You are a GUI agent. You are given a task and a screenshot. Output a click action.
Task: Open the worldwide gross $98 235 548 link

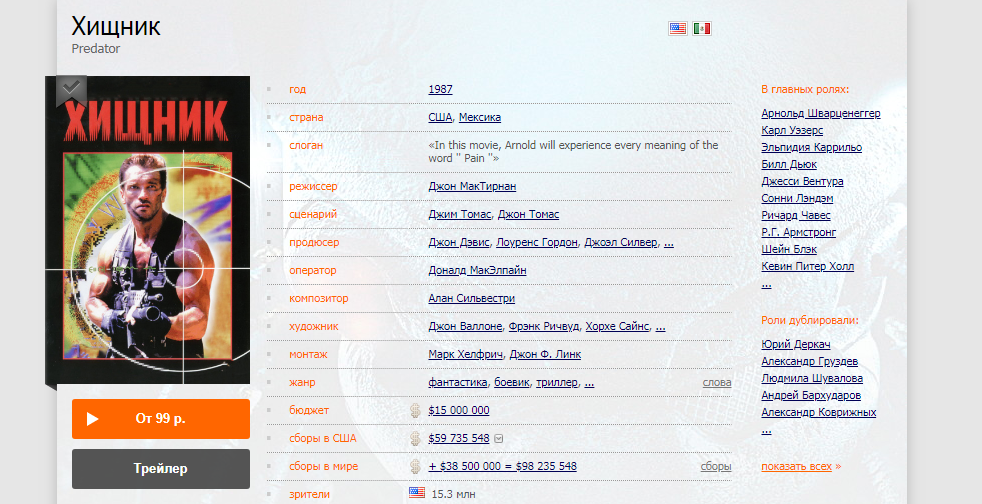(502, 466)
